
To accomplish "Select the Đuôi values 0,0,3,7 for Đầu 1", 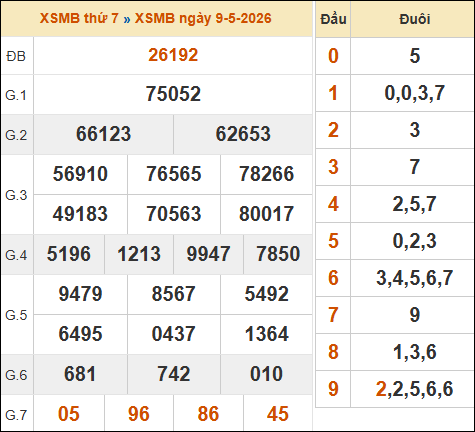I will 414,93.
